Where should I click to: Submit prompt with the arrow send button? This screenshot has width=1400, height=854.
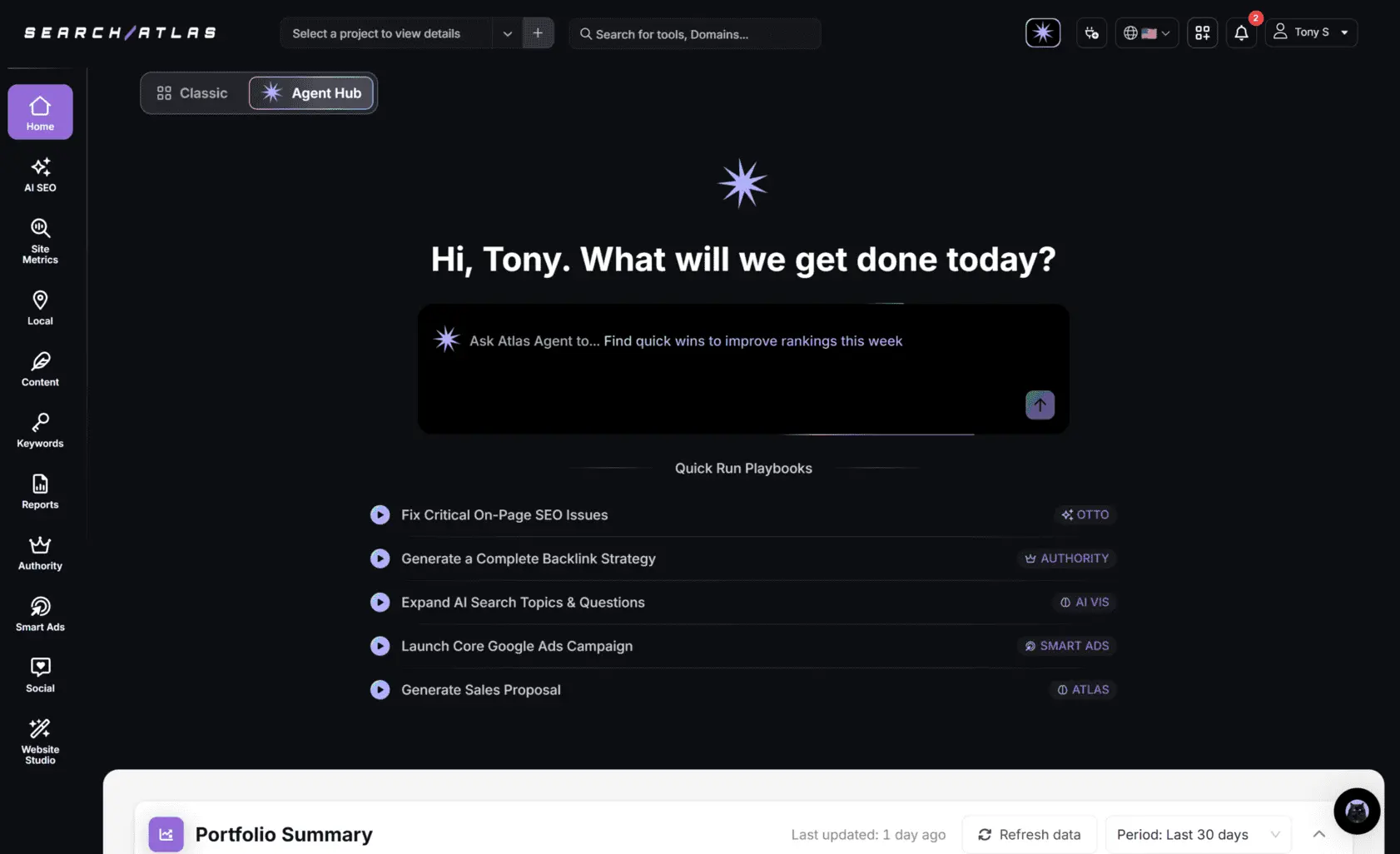click(1040, 405)
